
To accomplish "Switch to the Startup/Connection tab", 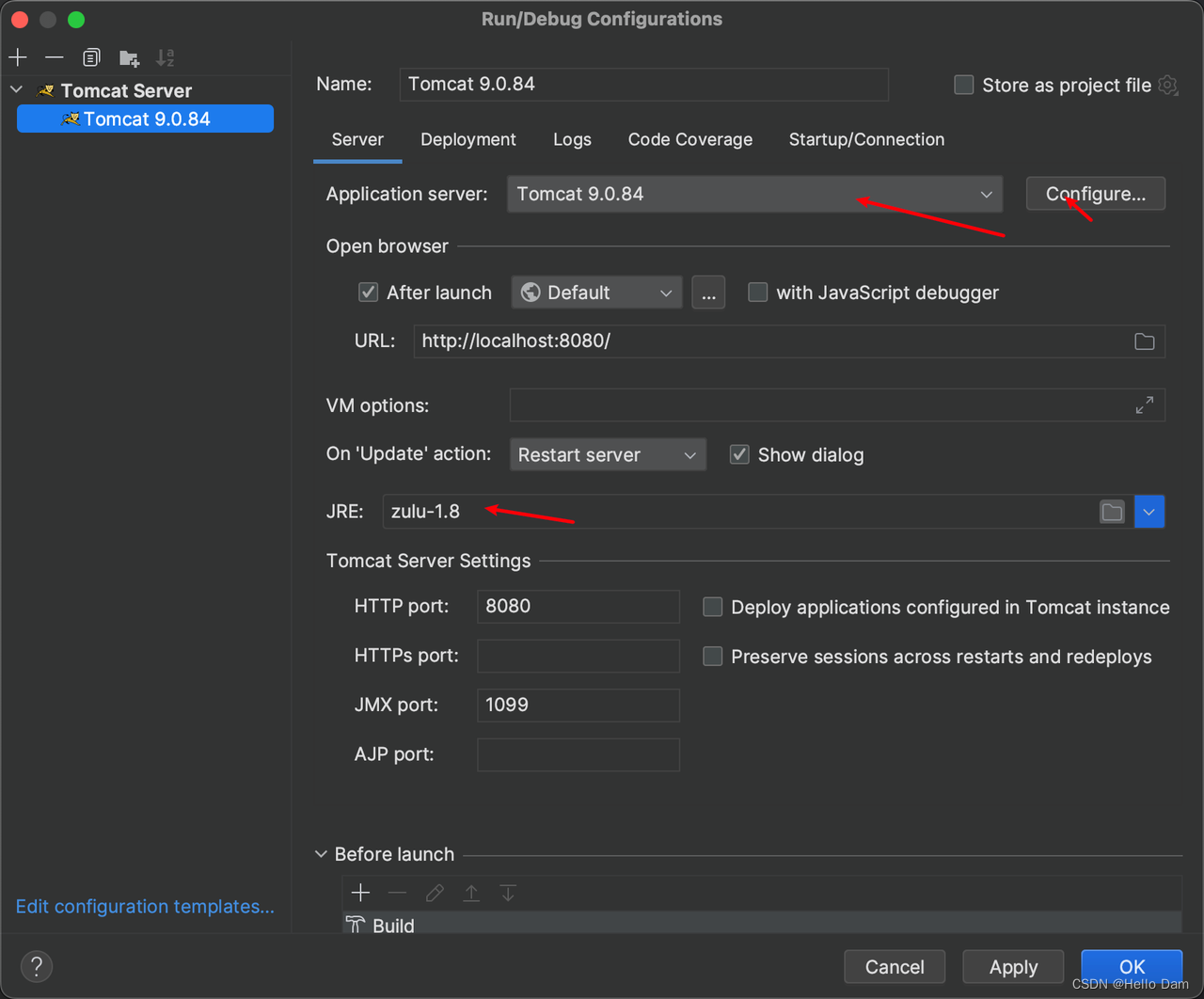I will [x=866, y=139].
